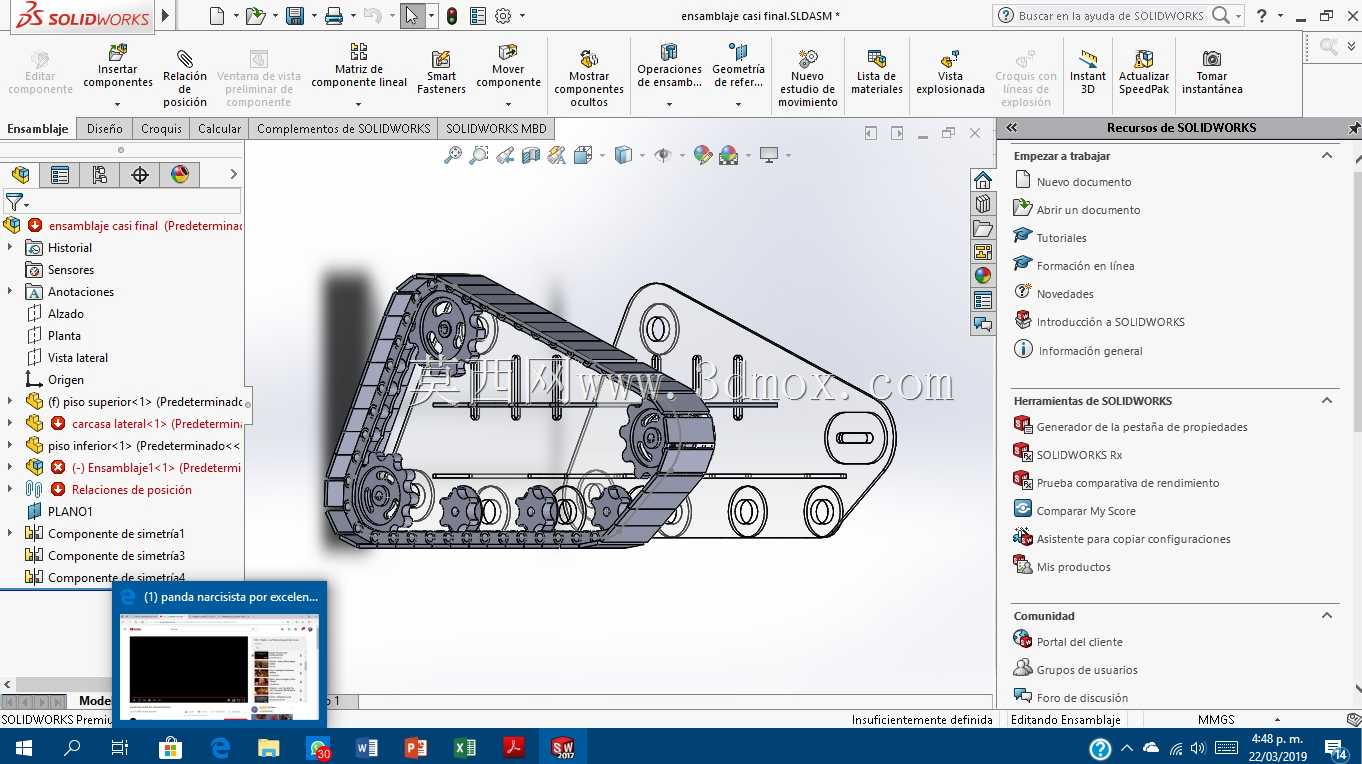Viewport: 1362px width, 764px height.
Task: Expand Relaciones de posición node
Action: point(10,489)
